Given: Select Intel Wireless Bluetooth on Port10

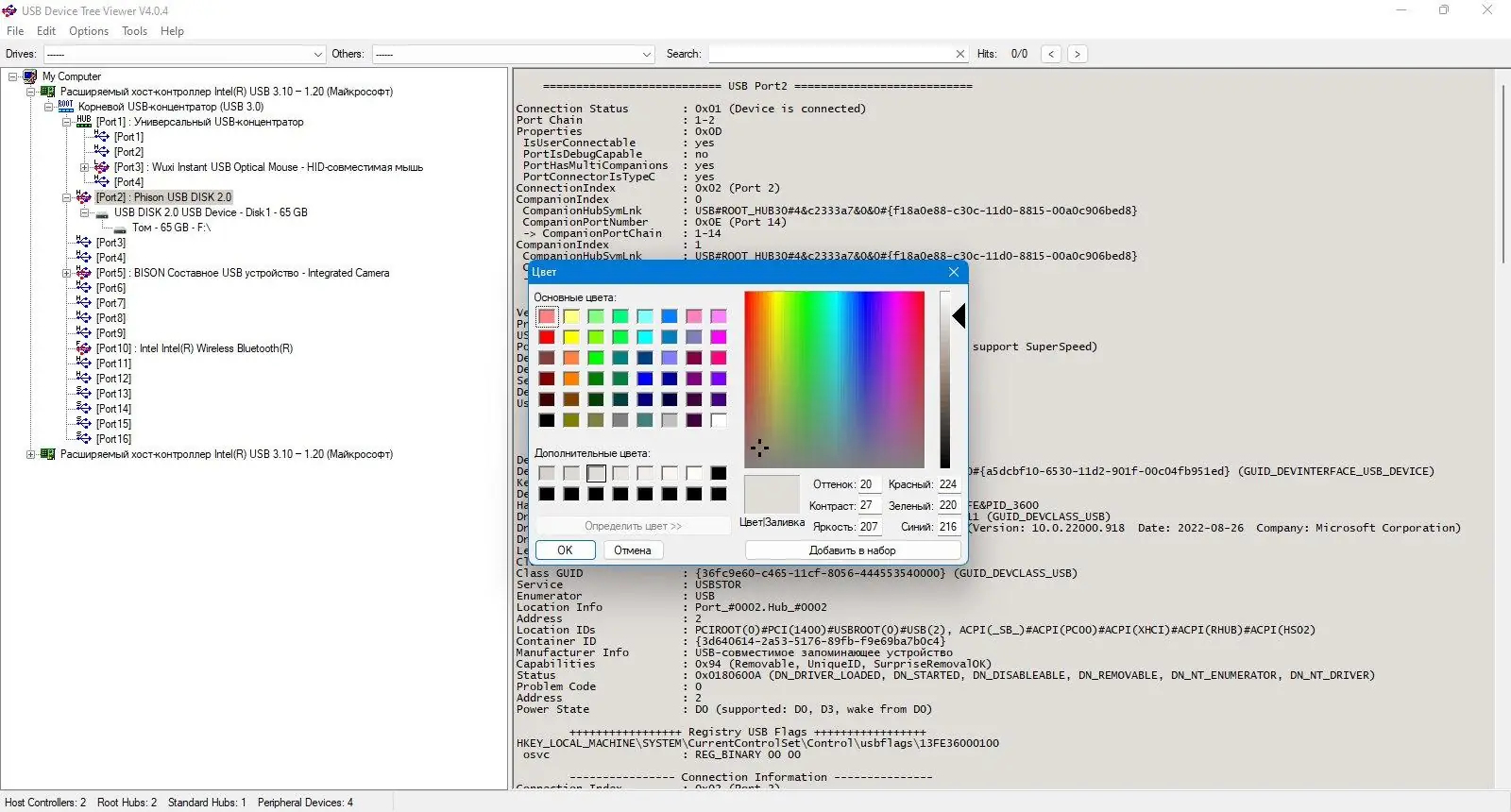Looking at the screenshot, I should tap(195, 348).
